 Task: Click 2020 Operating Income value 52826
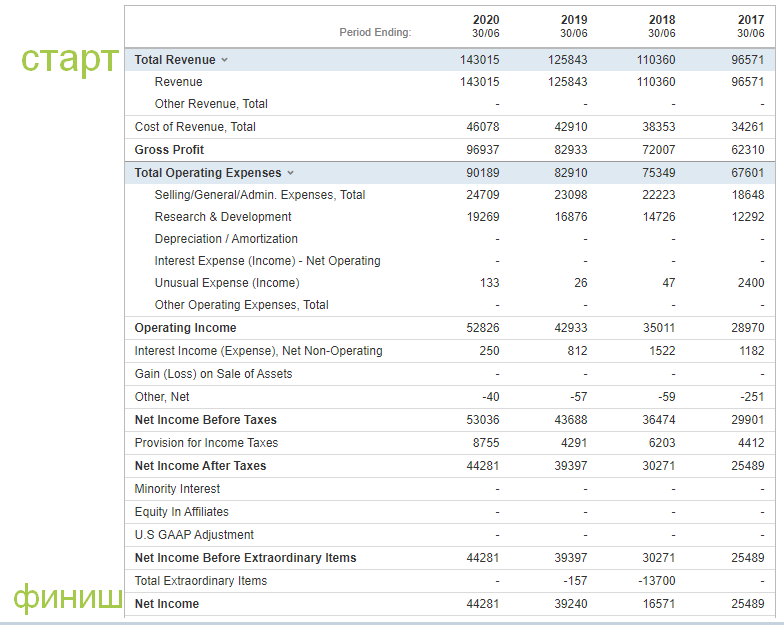(x=483, y=328)
